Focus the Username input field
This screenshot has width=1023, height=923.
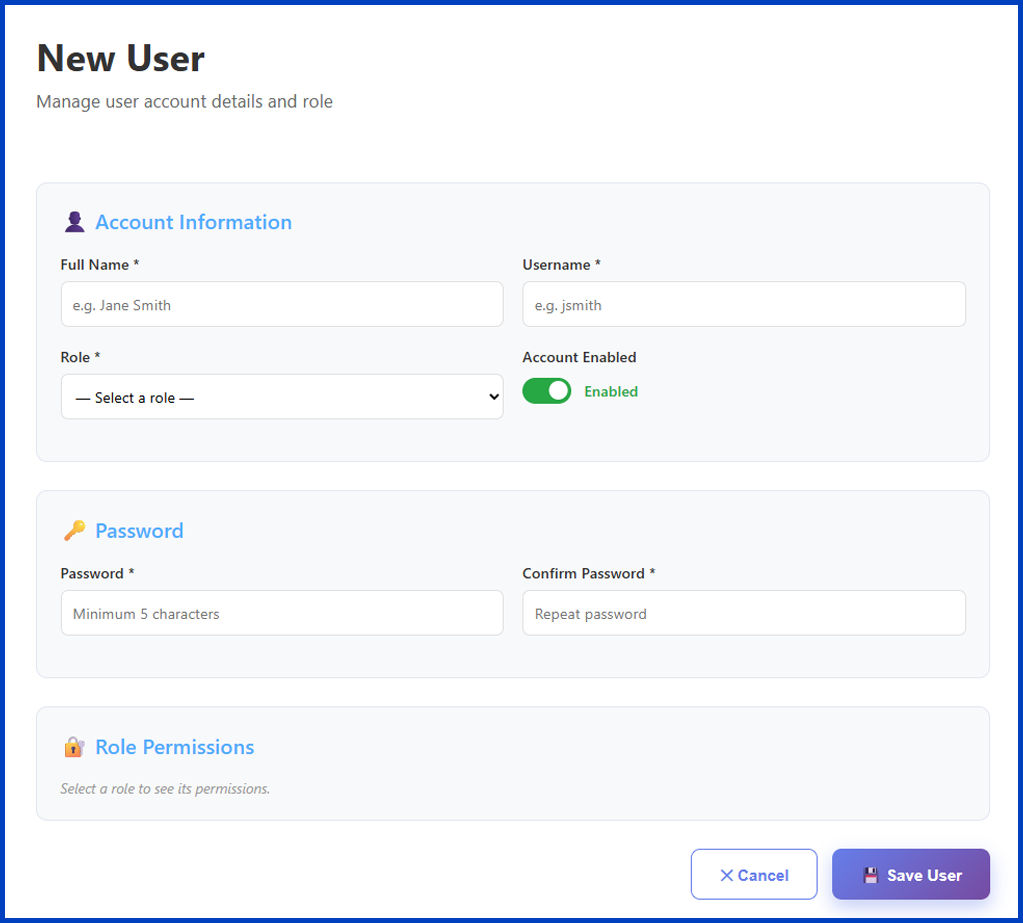point(744,304)
